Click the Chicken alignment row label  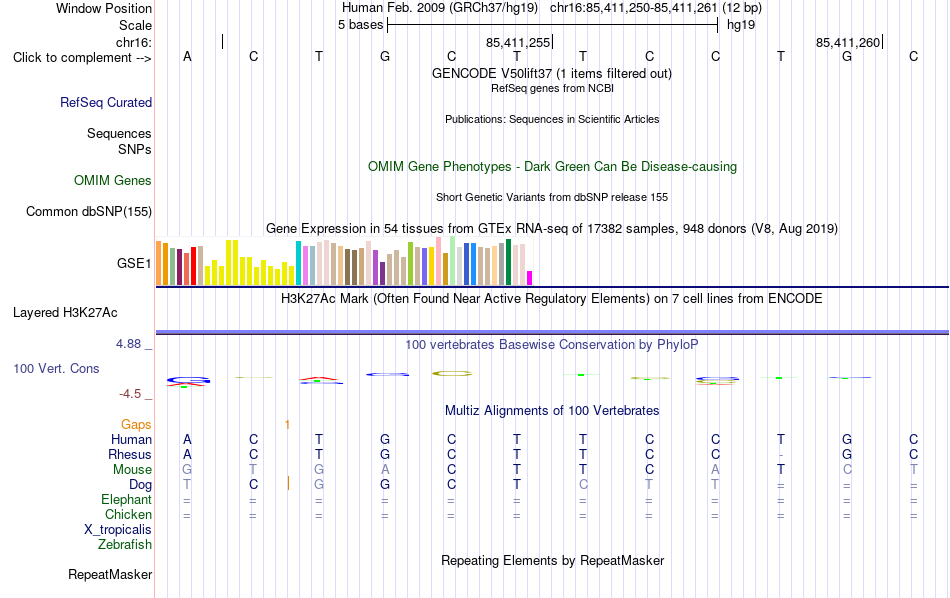click(128, 514)
